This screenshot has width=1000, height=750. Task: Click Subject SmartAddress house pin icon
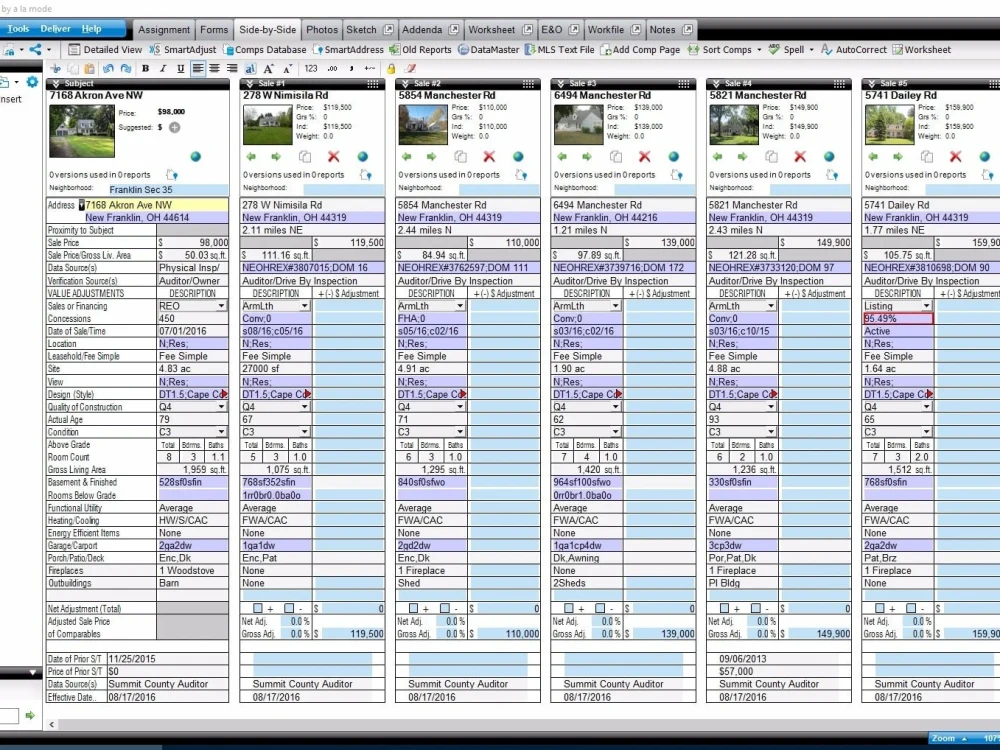click(x=172, y=174)
